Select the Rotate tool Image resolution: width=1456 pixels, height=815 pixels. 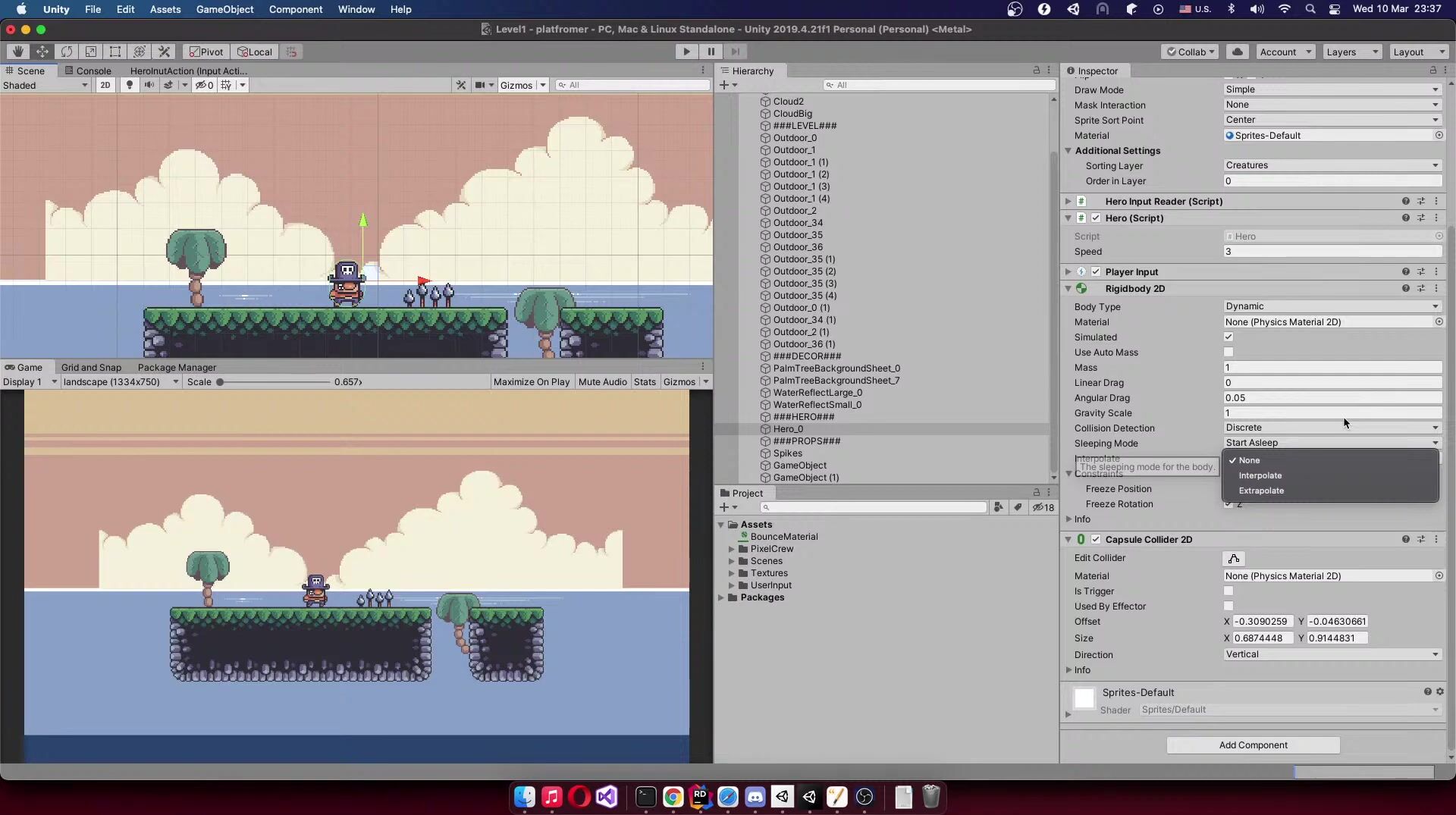click(x=67, y=52)
